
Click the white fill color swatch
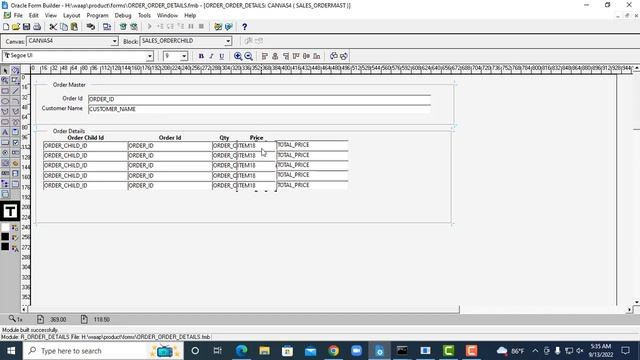(5, 227)
